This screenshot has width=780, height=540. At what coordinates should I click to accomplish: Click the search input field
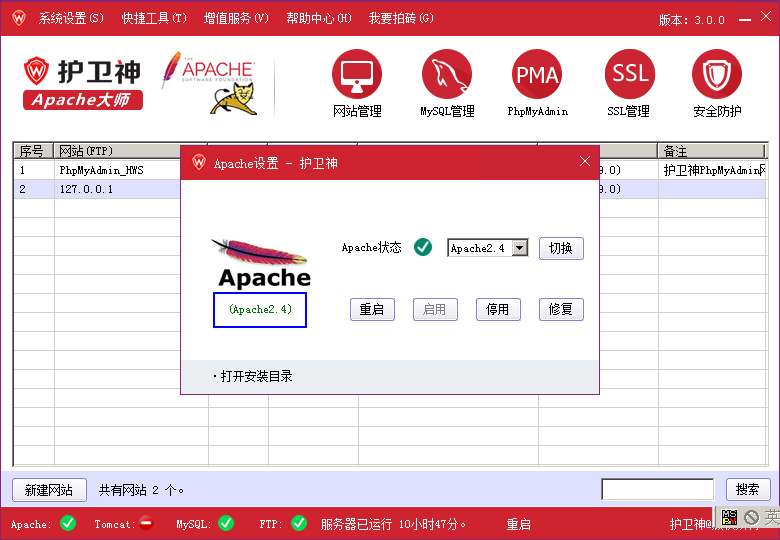coord(657,490)
